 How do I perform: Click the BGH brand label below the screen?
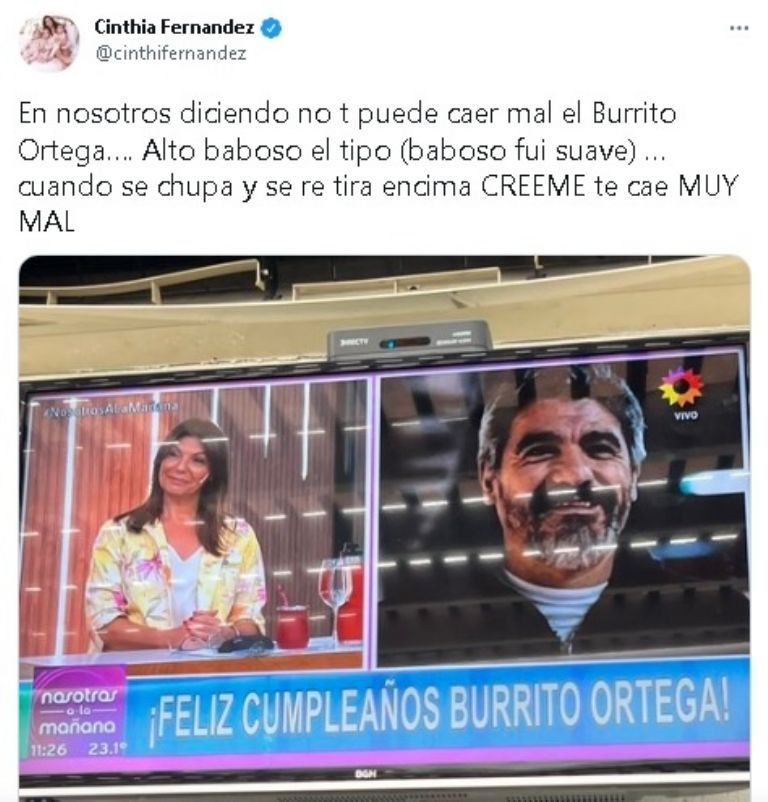click(364, 775)
